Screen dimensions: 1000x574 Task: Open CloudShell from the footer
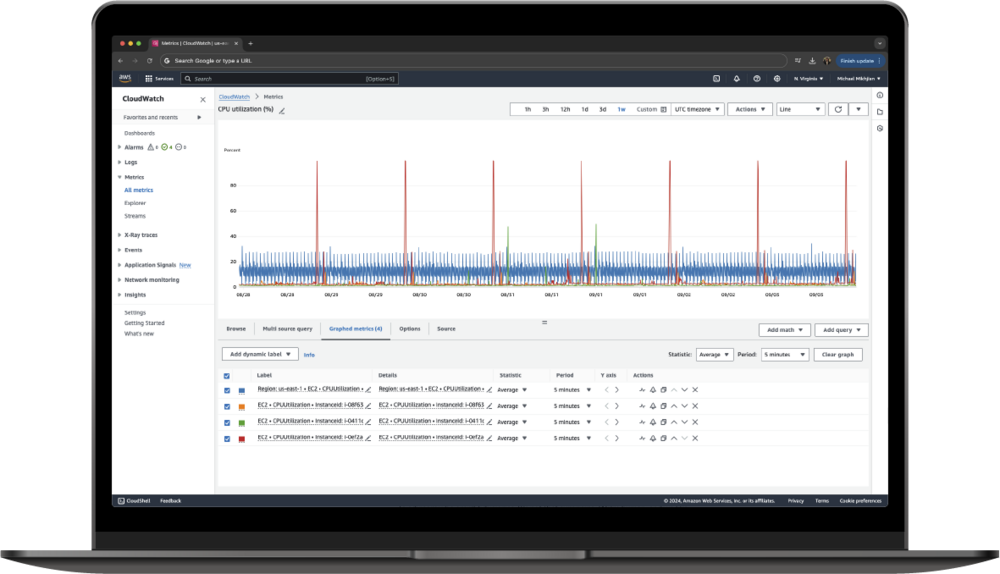click(x=134, y=501)
